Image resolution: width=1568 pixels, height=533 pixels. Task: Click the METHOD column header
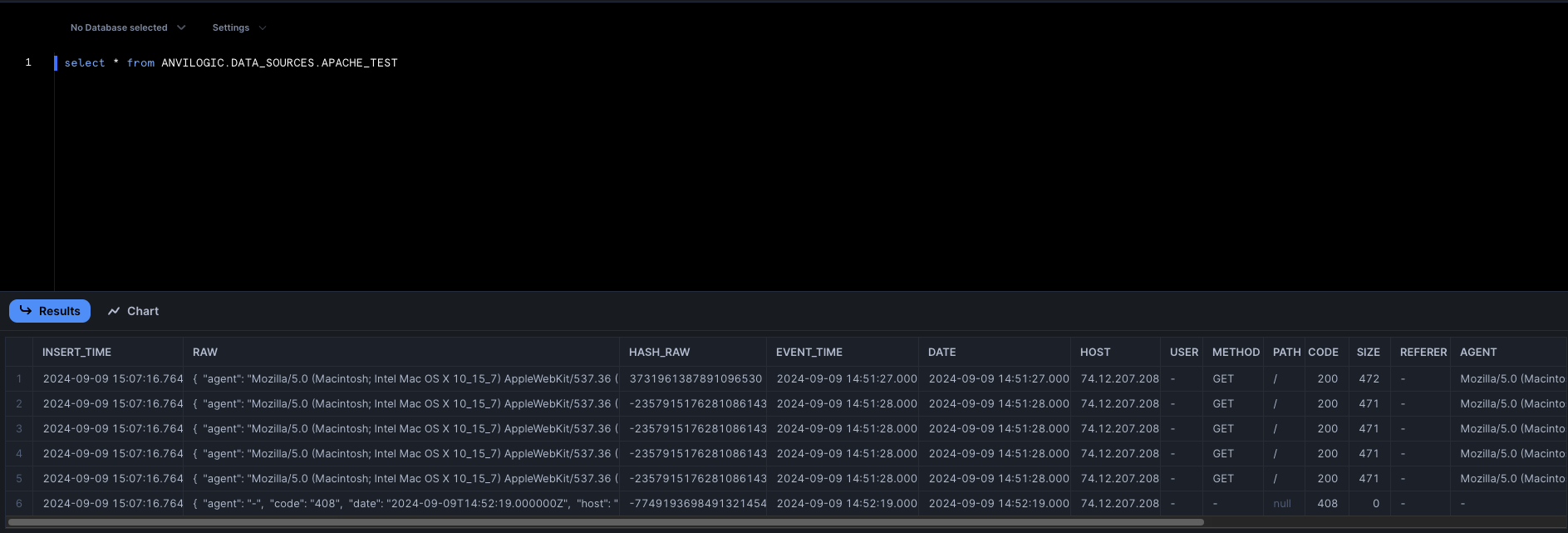pos(1236,353)
